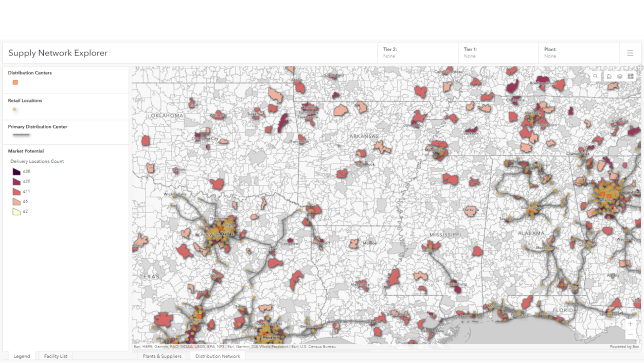Switch to the Legend tab
Screen dimensions: 644x363
pos(22,356)
